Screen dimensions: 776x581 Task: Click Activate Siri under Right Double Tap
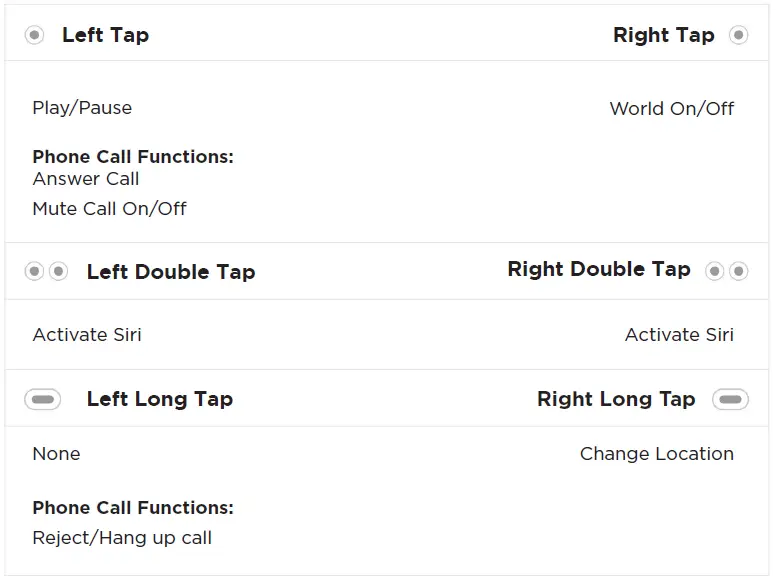(x=679, y=335)
